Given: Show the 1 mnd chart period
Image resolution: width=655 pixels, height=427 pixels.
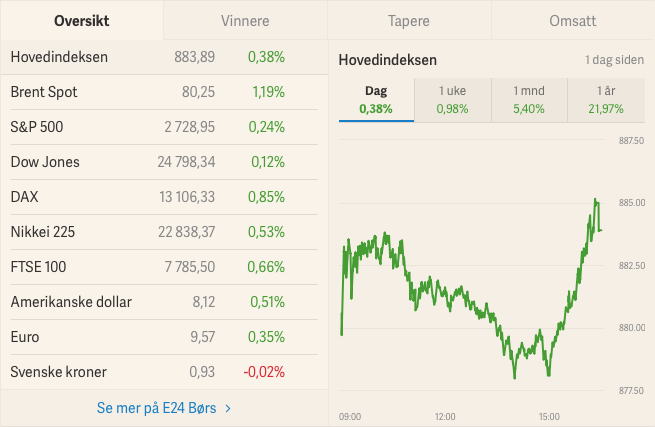Looking at the screenshot, I should point(528,100).
